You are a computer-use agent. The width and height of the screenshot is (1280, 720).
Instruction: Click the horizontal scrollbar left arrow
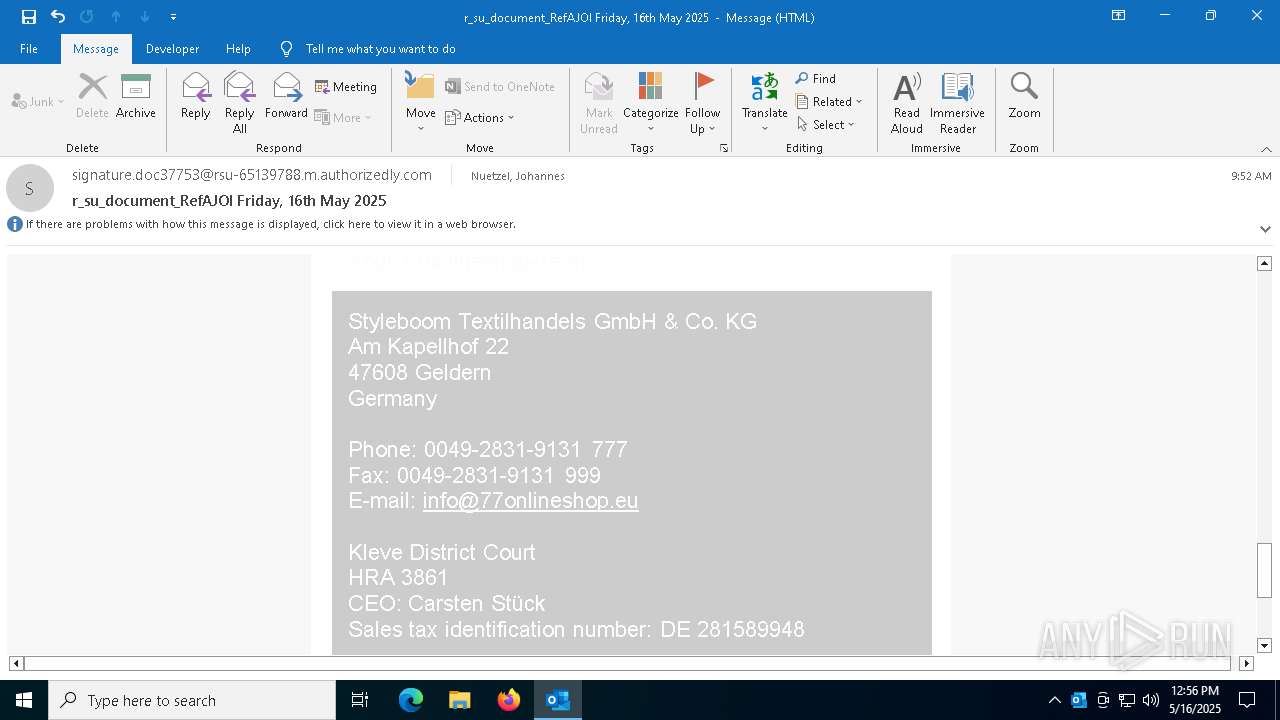pos(16,663)
